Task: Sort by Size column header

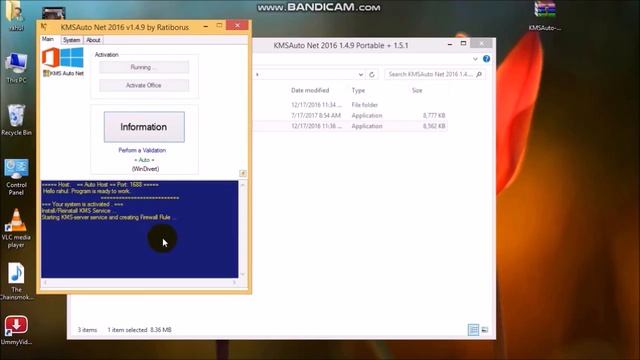Action: [417, 90]
